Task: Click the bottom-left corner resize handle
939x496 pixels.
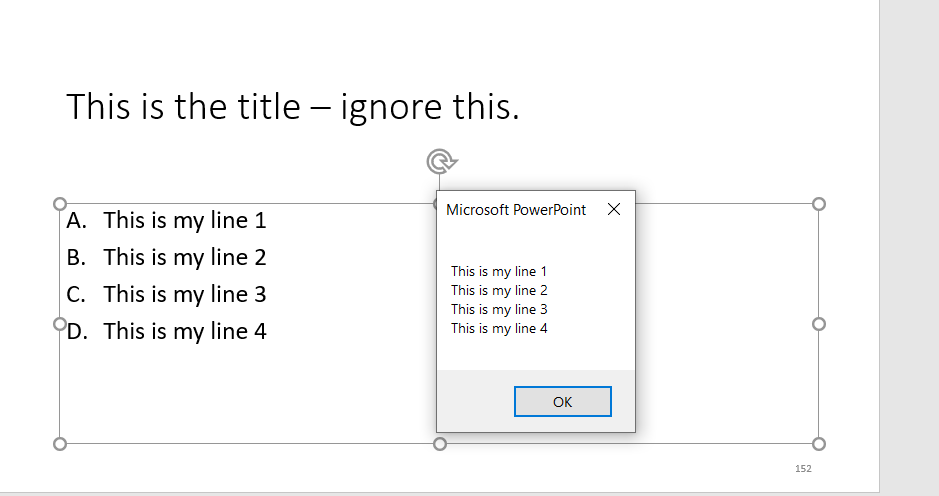Action: point(59,443)
